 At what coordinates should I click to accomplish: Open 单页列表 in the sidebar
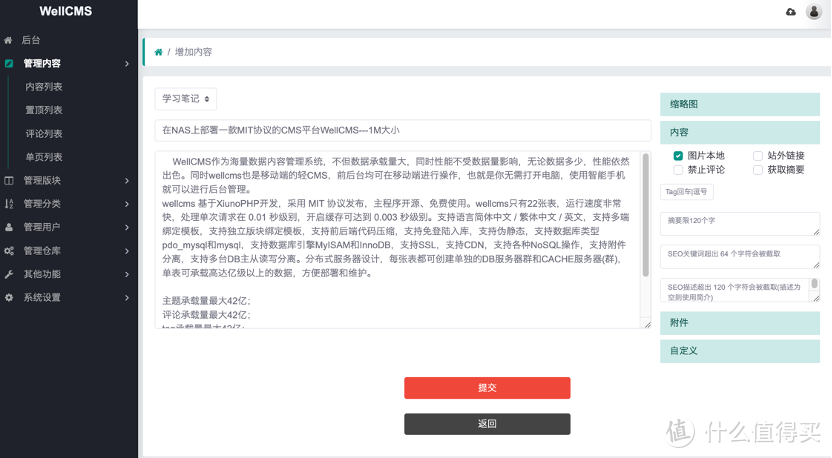(x=44, y=157)
